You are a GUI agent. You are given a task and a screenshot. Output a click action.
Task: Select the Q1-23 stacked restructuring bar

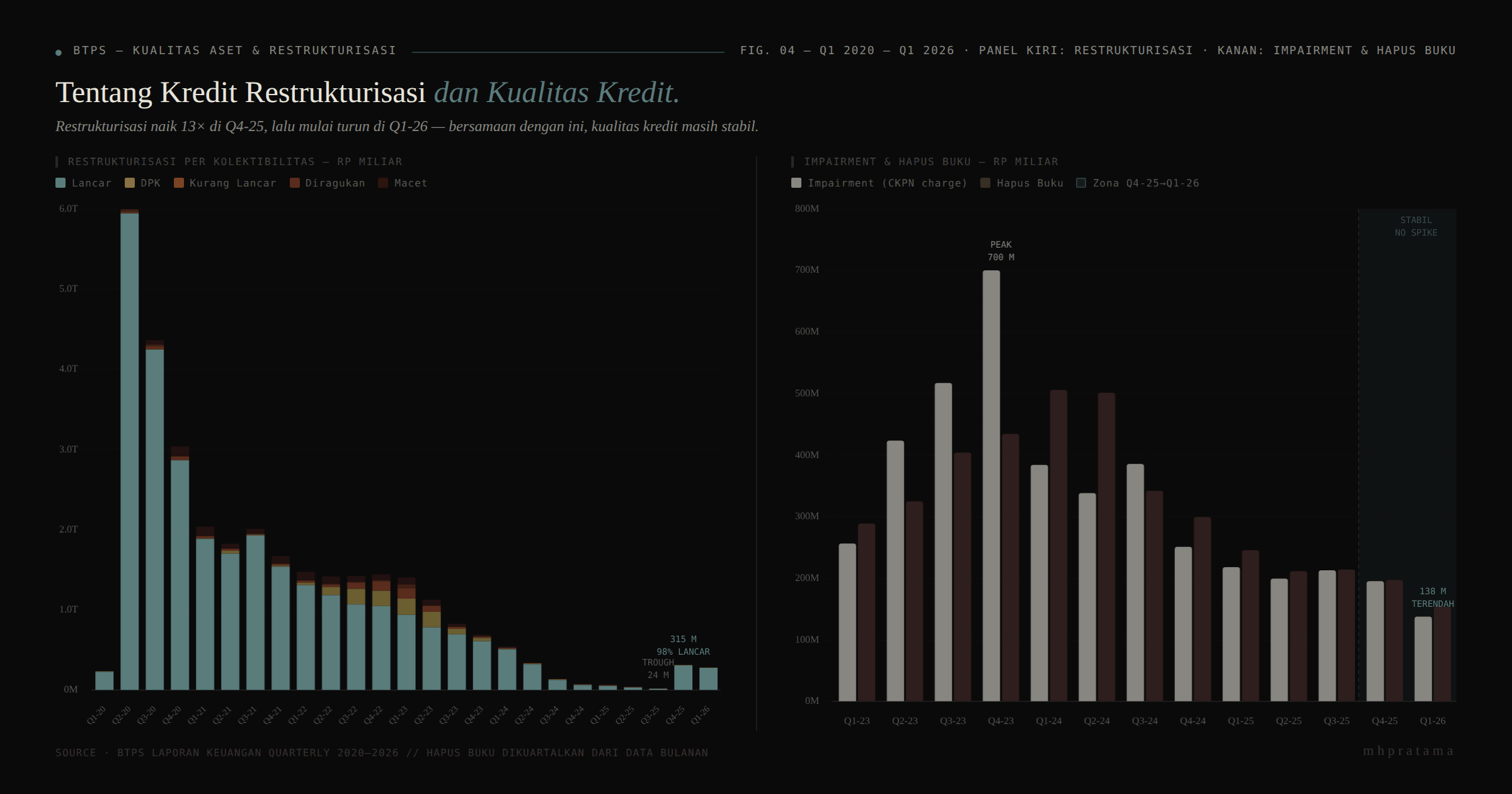pos(406,633)
